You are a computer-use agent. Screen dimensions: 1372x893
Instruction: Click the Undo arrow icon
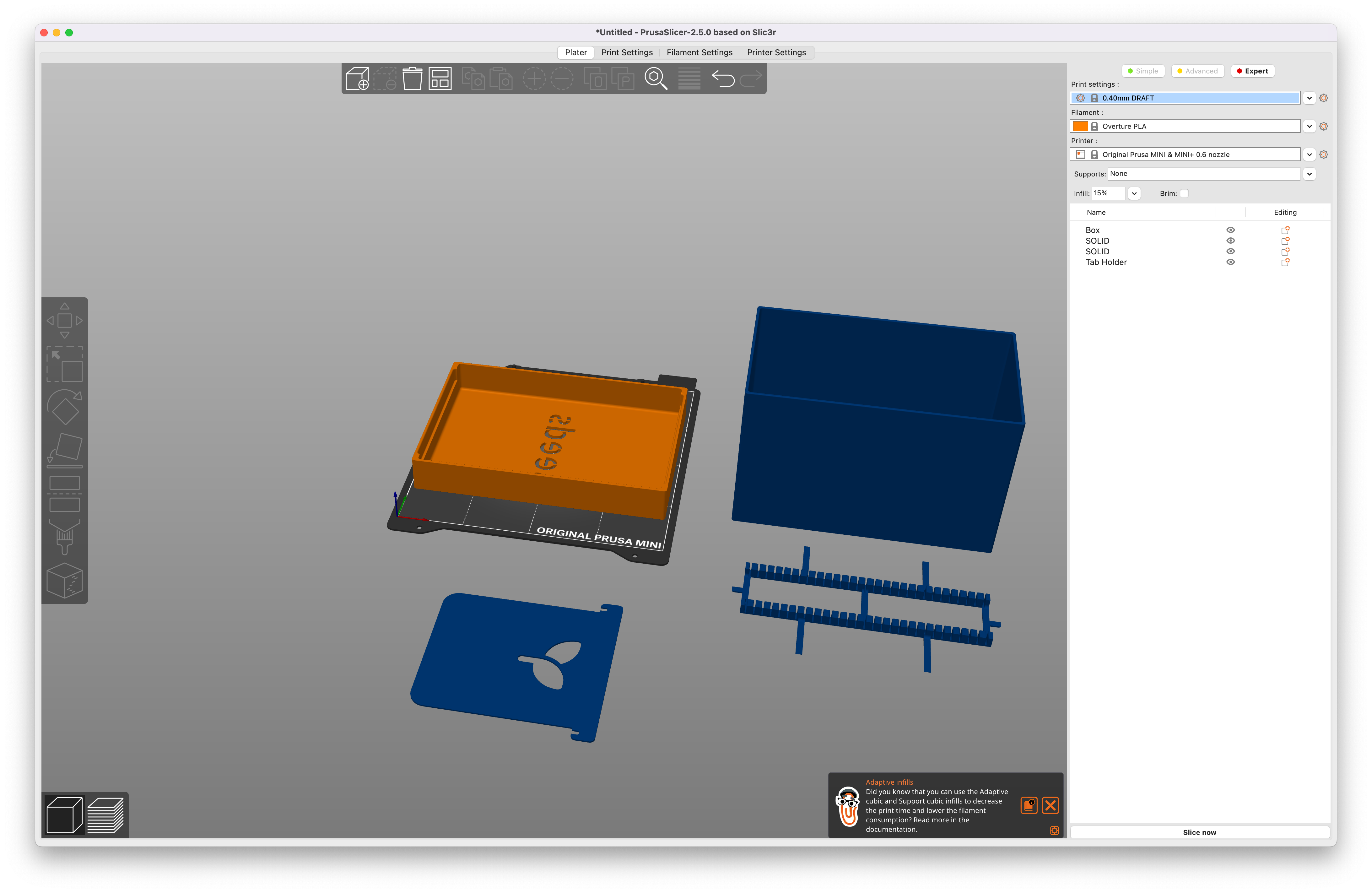point(723,78)
